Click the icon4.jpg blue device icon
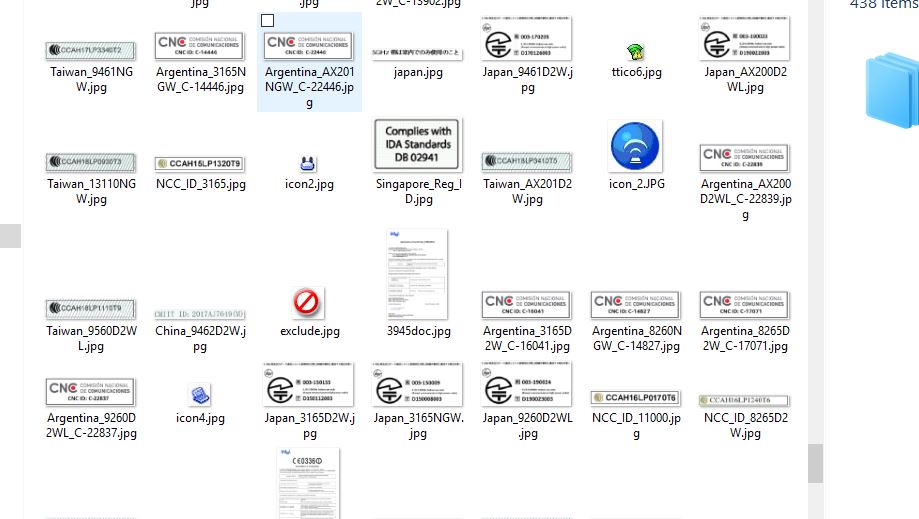Viewport: 919px width, 519px height. pyautogui.click(x=200, y=395)
